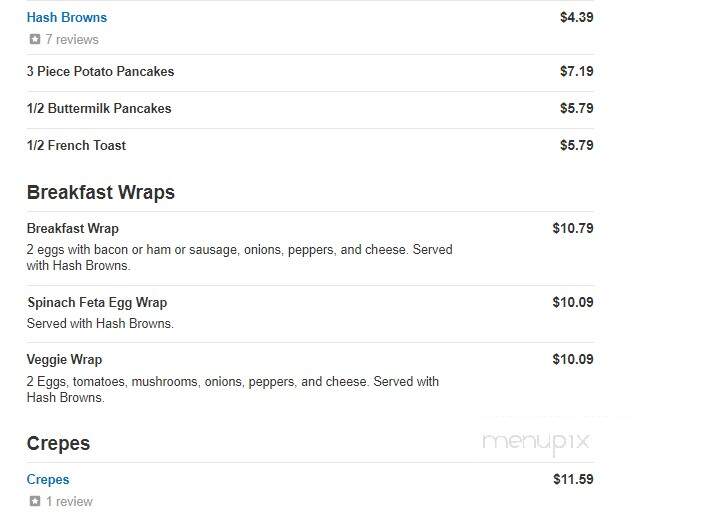Image resolution: width=715 pixels, height=524 pixels.
Task: Open the 7 reviews text for Hash Browns
Action: [72, 40]
